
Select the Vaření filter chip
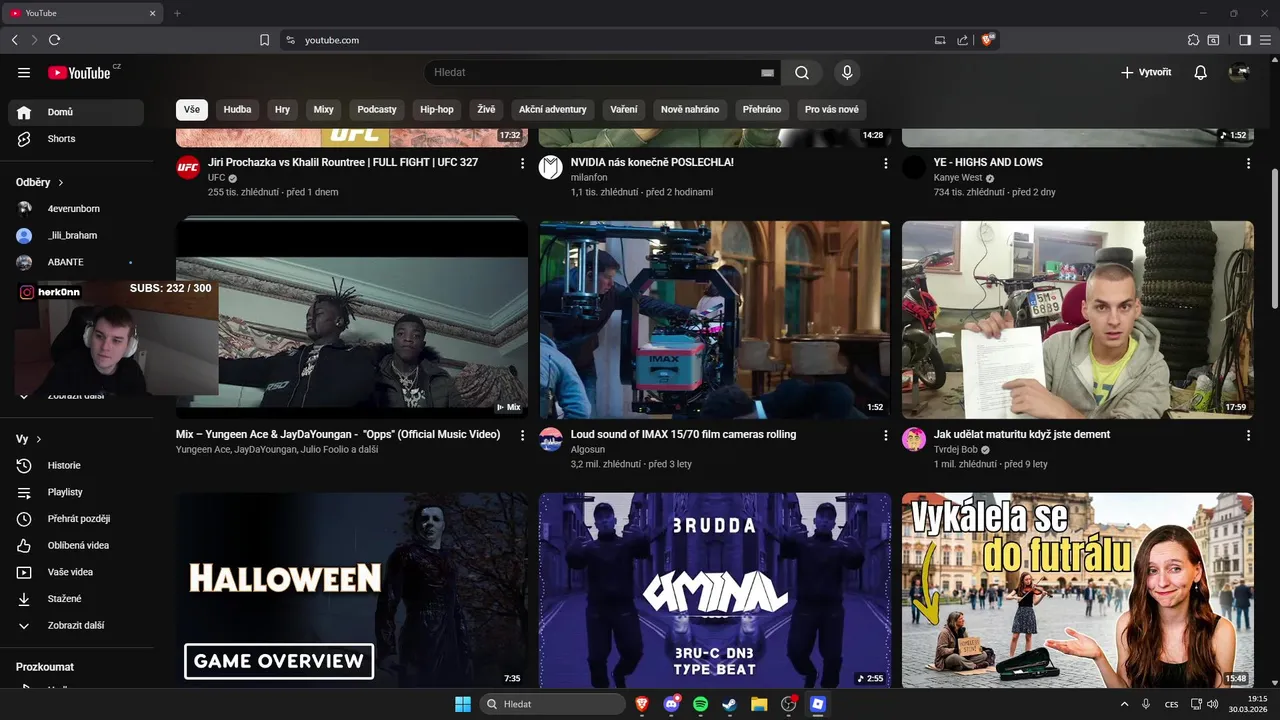(624, 109)
